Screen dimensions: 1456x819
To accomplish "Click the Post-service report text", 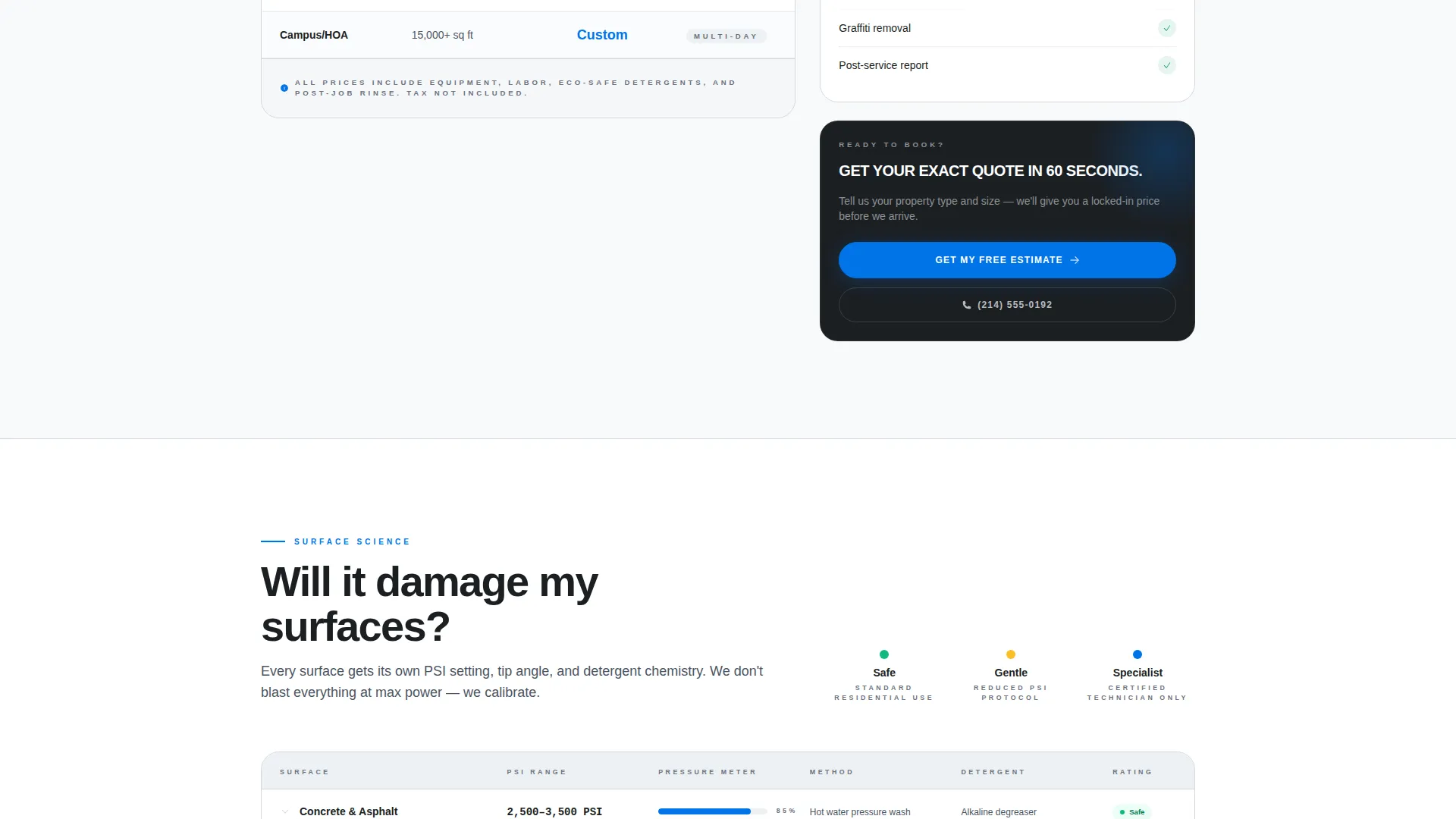I will pos(883,65).
